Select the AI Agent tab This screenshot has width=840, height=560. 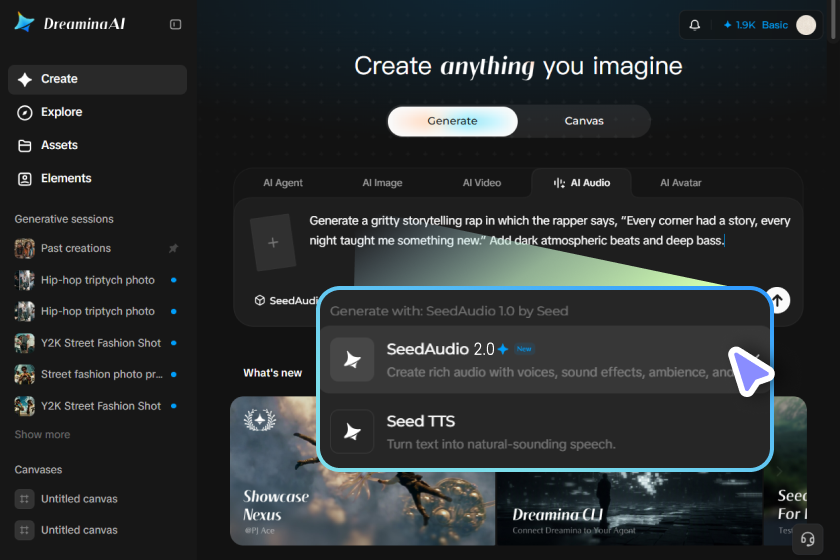(283, 183)
